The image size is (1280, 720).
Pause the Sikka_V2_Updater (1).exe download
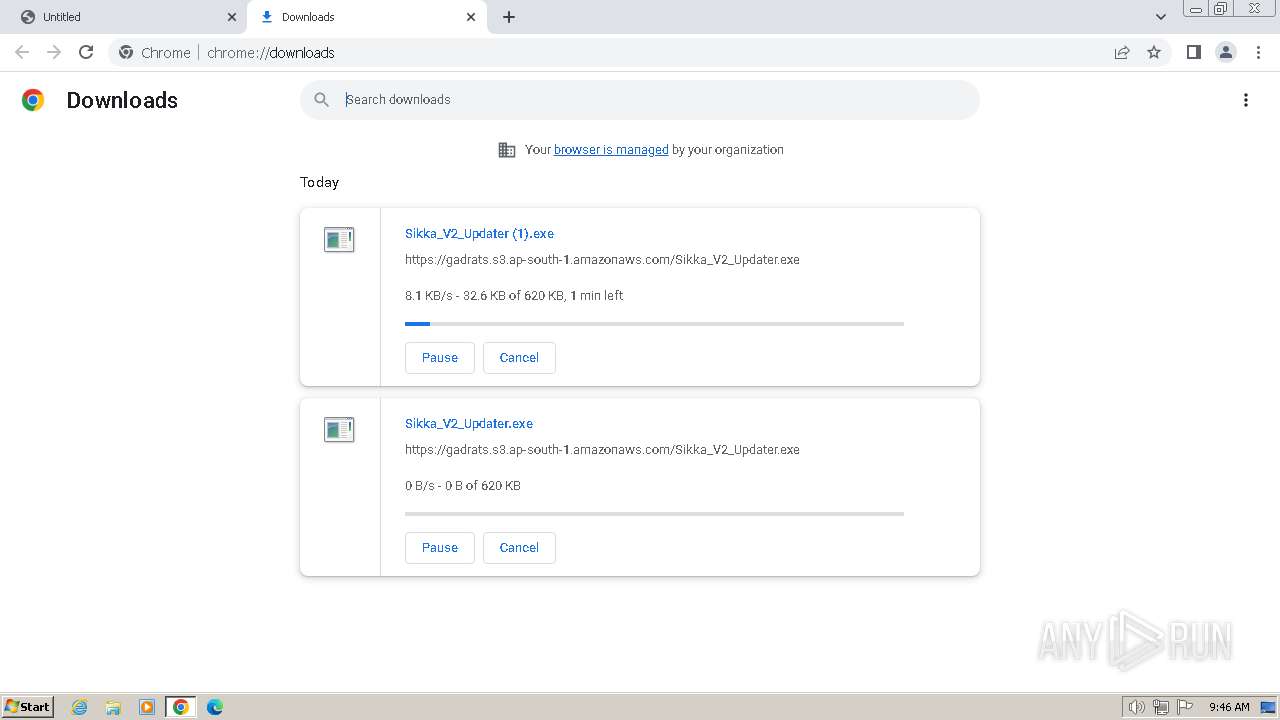(440, 358)
